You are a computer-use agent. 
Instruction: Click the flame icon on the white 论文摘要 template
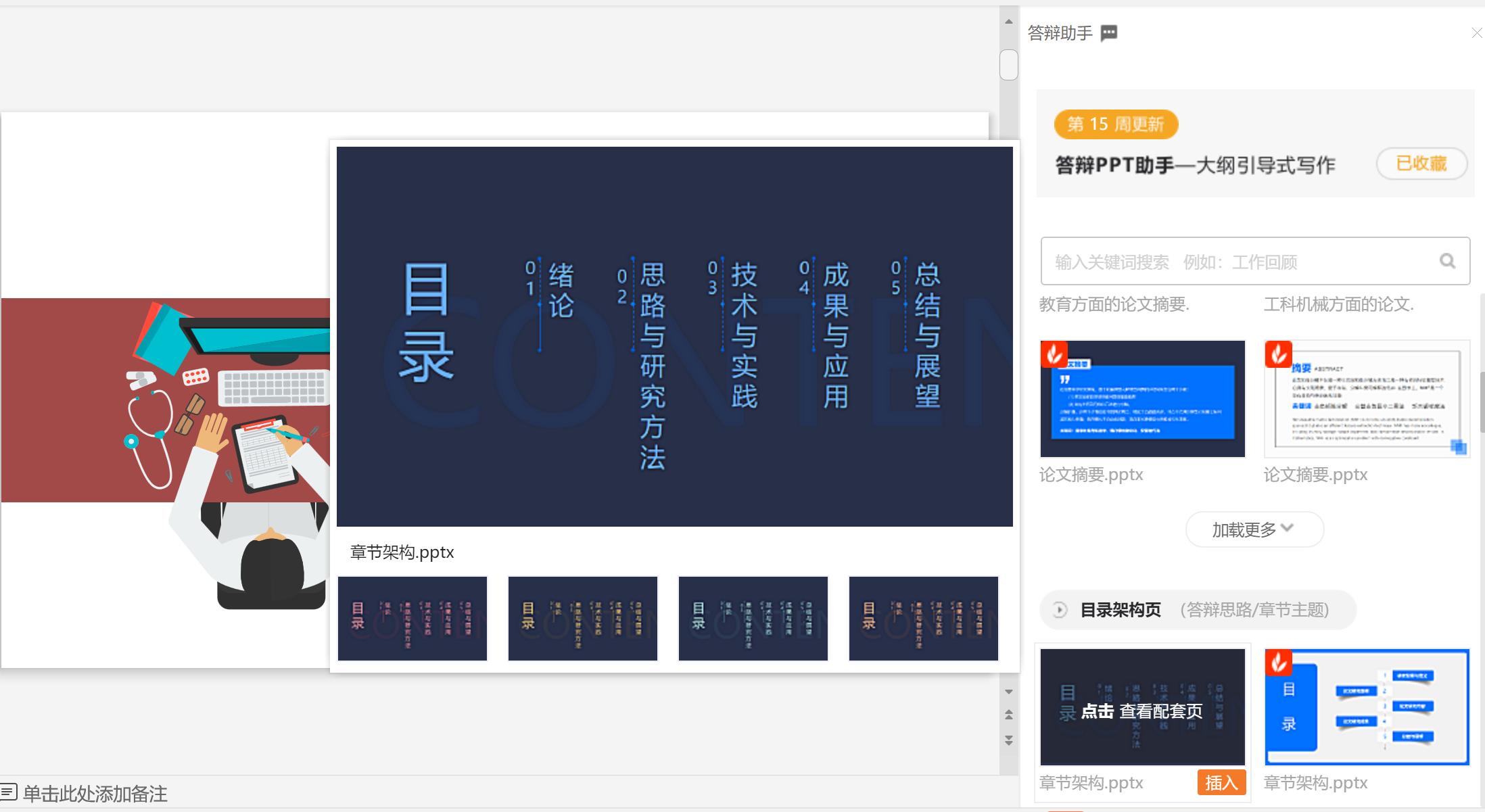pyautogui.click(x=1277, y=354)
